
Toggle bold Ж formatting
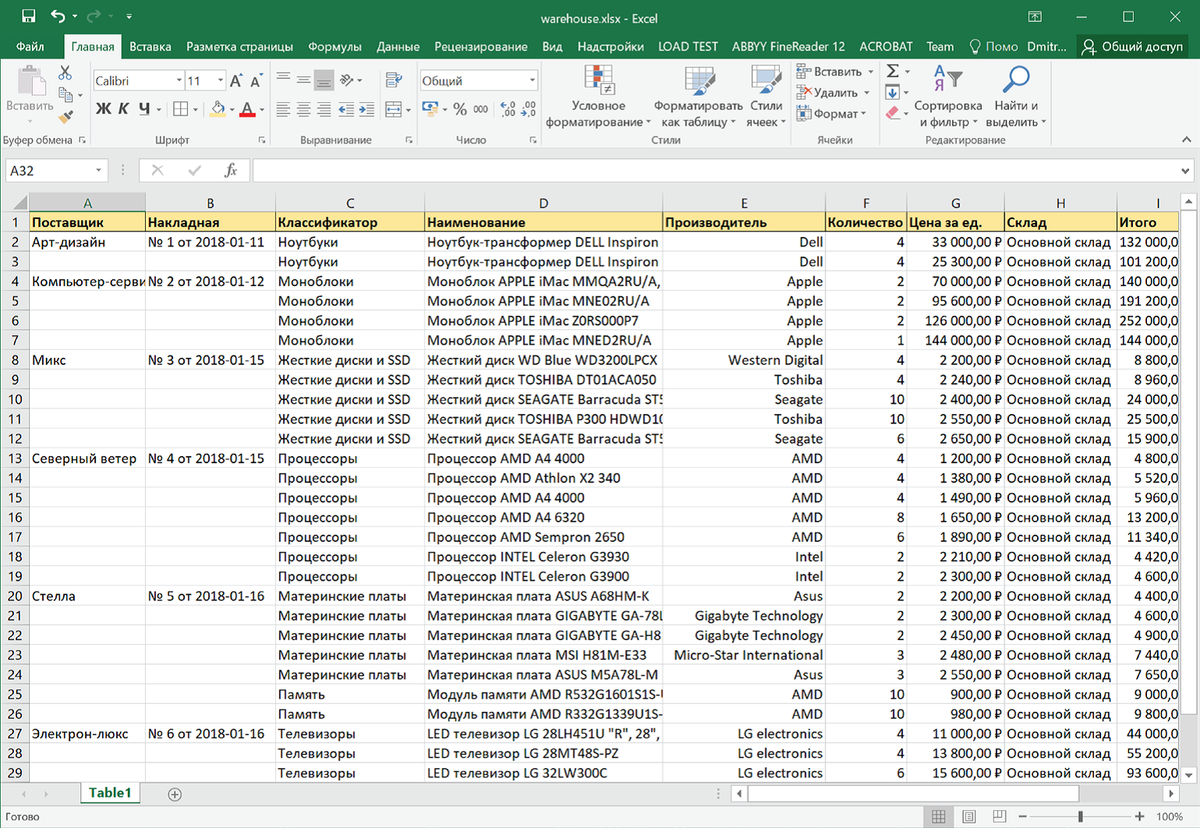[x=103, y=109]
